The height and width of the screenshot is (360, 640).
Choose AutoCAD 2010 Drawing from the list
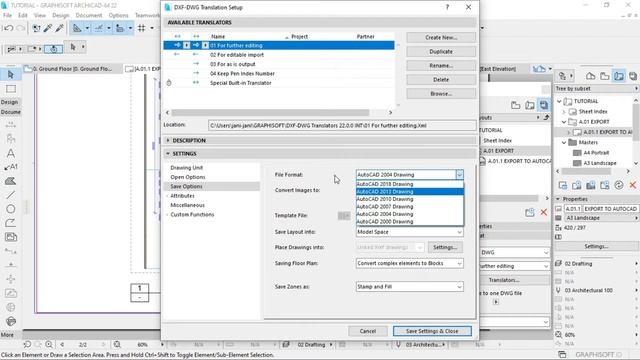pyautogui.click(x=410, y=199)
